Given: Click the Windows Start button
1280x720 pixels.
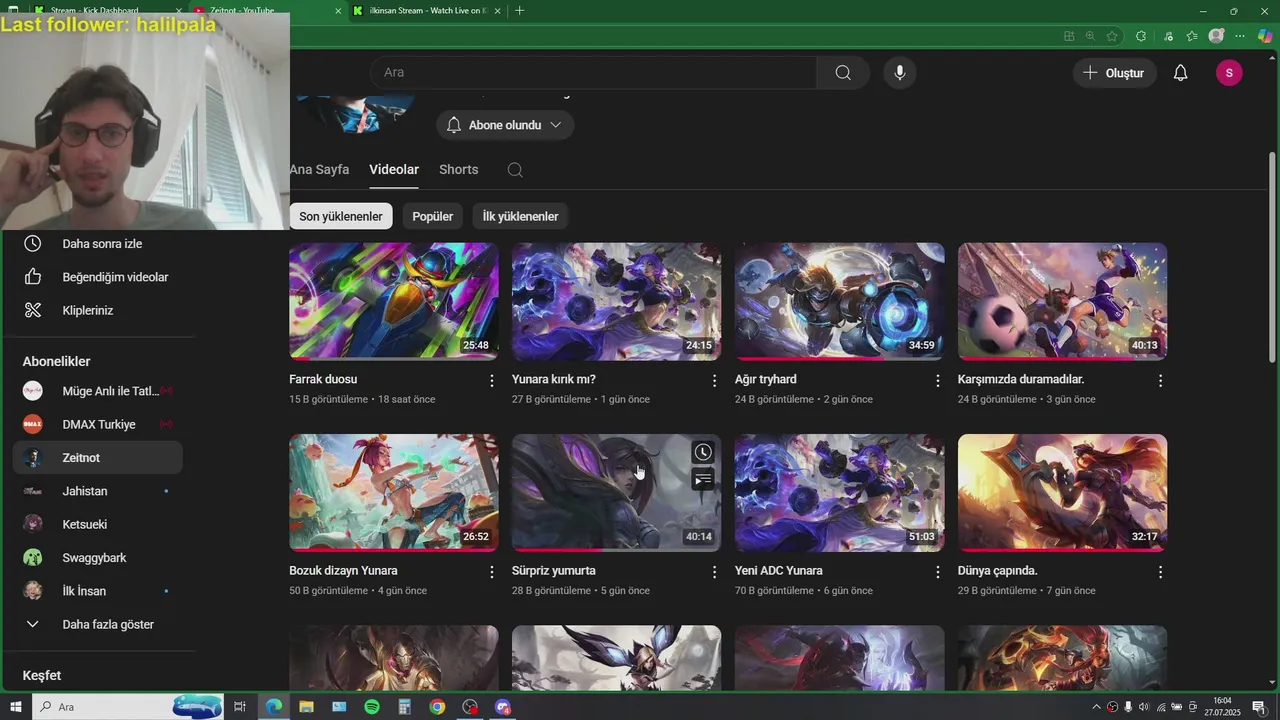Looking at the screenshot, I should pos(15,707).
